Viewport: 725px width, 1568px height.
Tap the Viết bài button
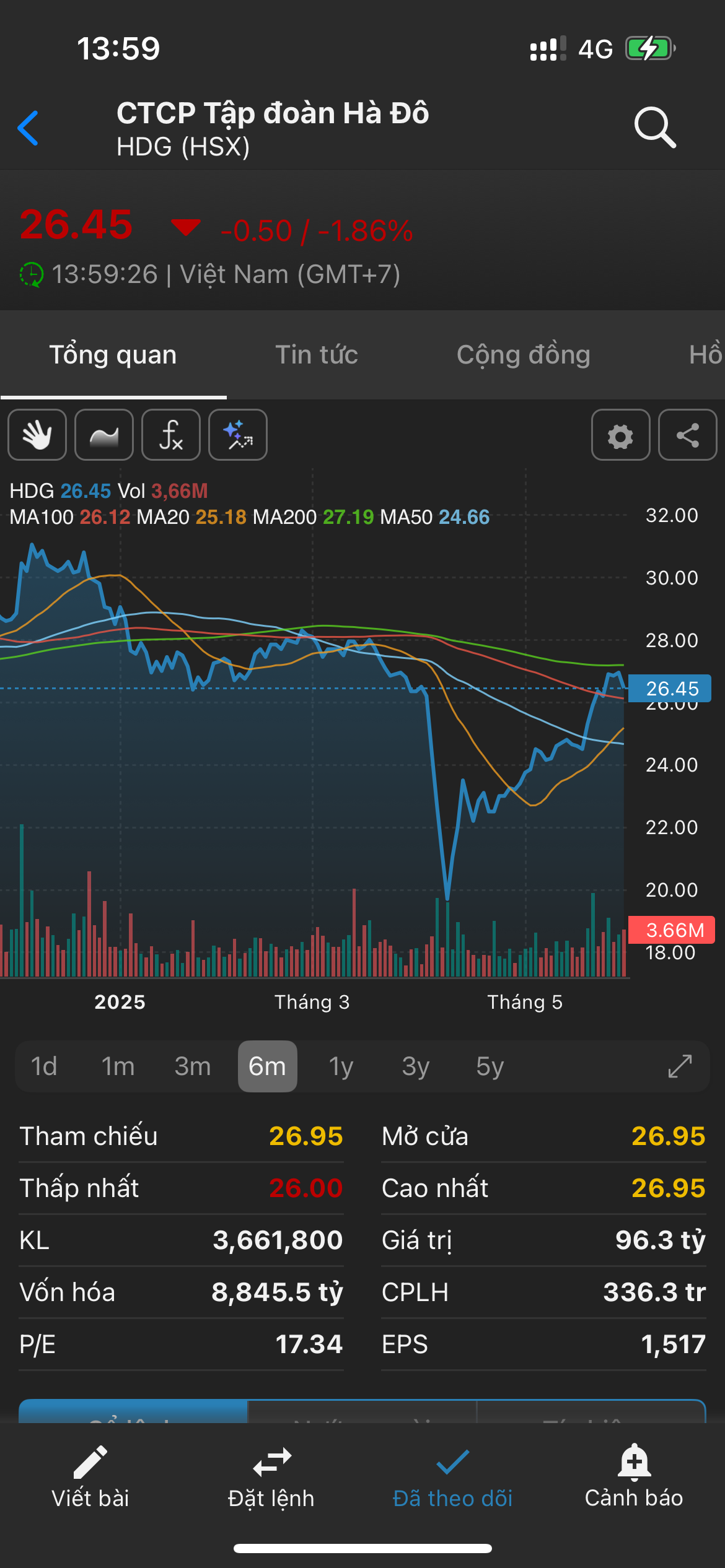pos(90,1478)
